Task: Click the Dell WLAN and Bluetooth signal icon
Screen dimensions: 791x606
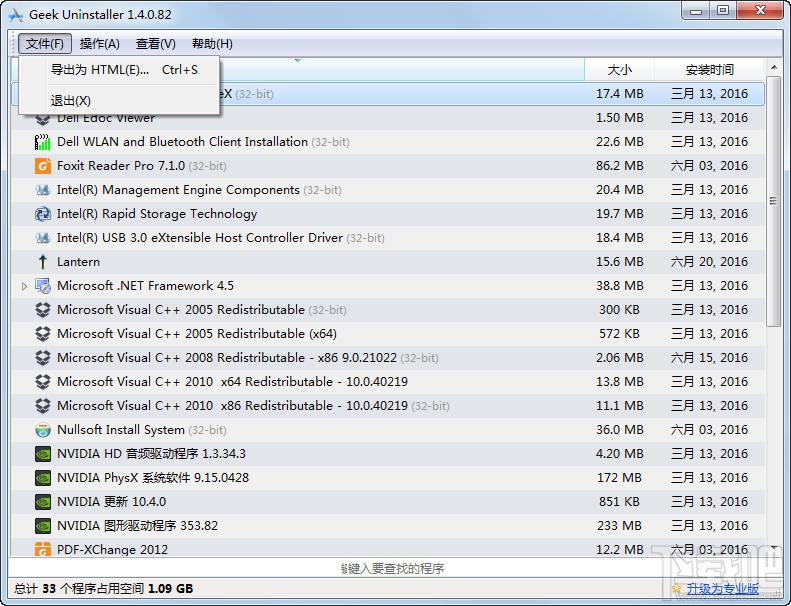Action: (43, 142)
